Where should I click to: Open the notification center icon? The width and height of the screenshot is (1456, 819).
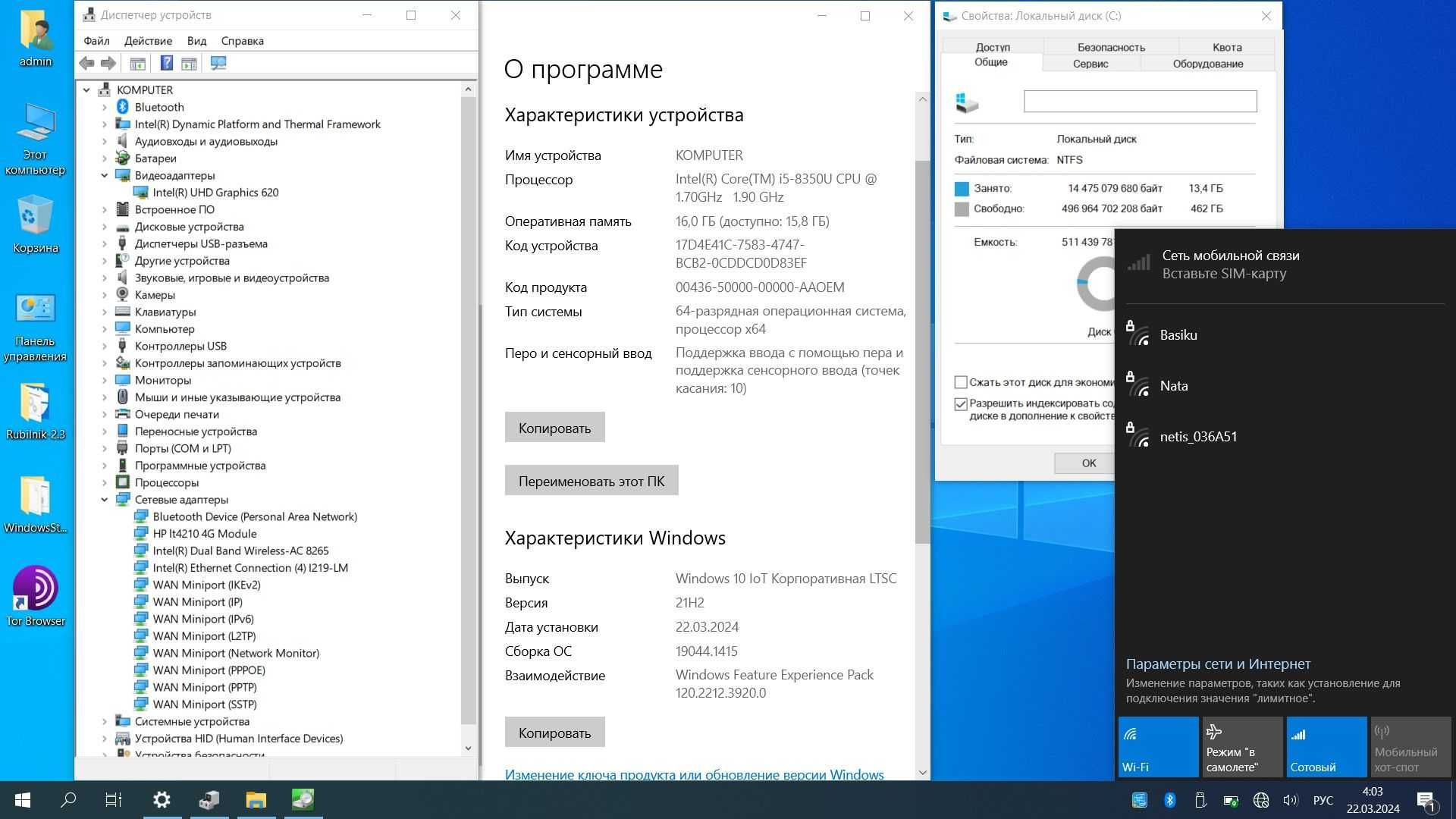pos(1426,800)
